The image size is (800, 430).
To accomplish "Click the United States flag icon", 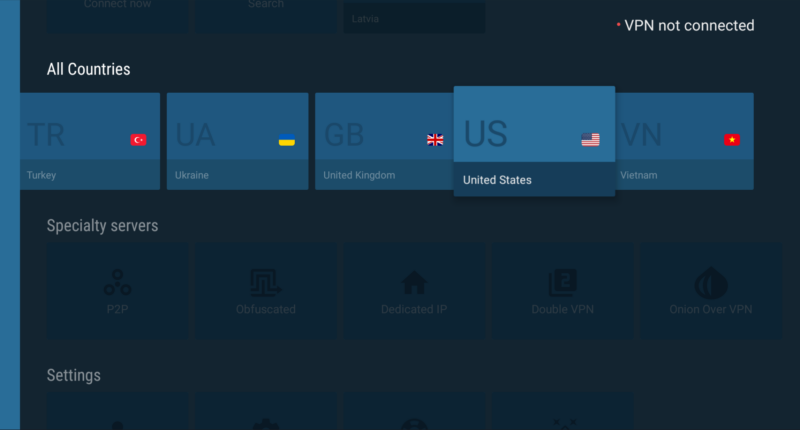I will pyautogui.click(x=590, y=139).
